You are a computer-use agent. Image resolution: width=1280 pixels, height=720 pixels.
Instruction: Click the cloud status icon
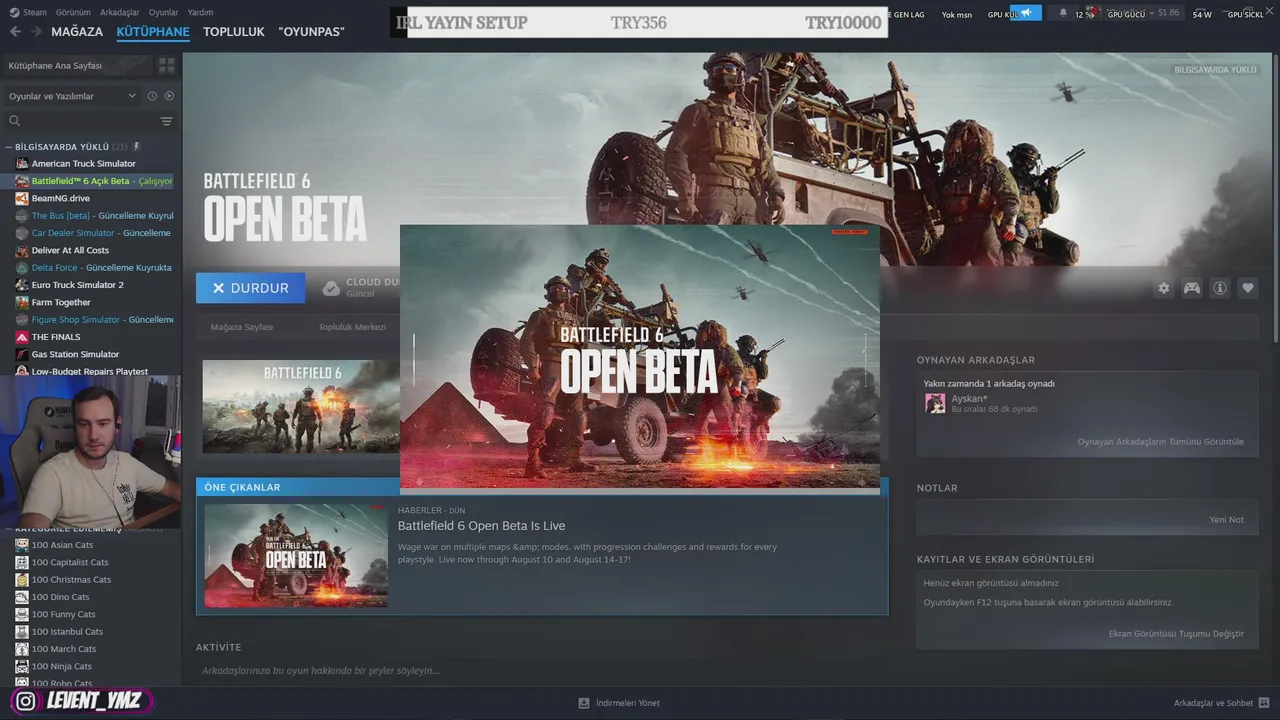pyautogui.click(x=331, y=288)
